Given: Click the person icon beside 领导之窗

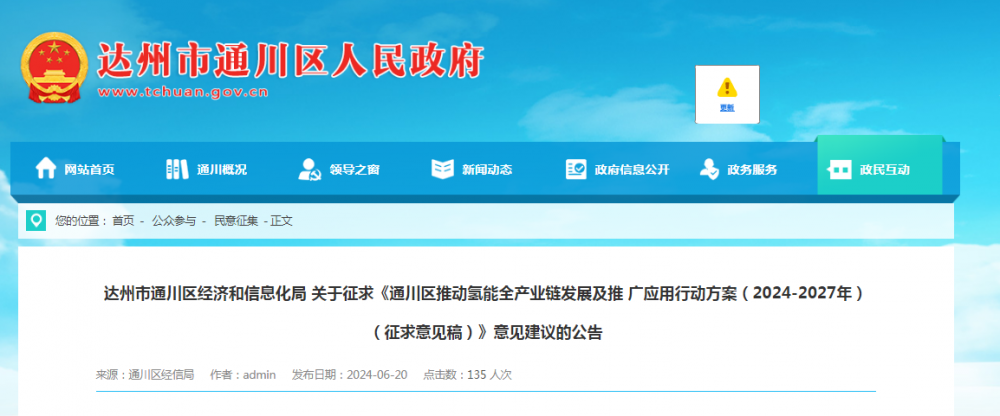Looking at the screenshot, I should click(x=310, y=169).
